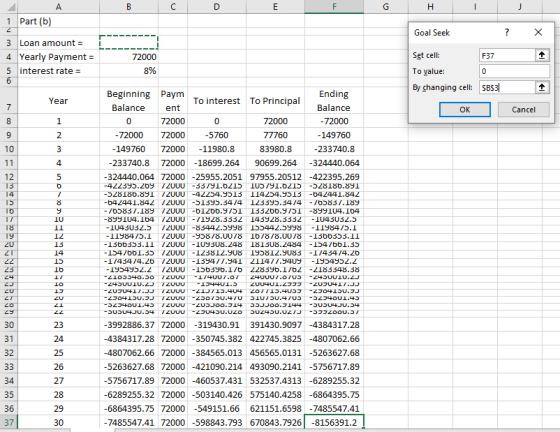Select column E header
Screen dimensions: 560x432
[x=275, y=6]
